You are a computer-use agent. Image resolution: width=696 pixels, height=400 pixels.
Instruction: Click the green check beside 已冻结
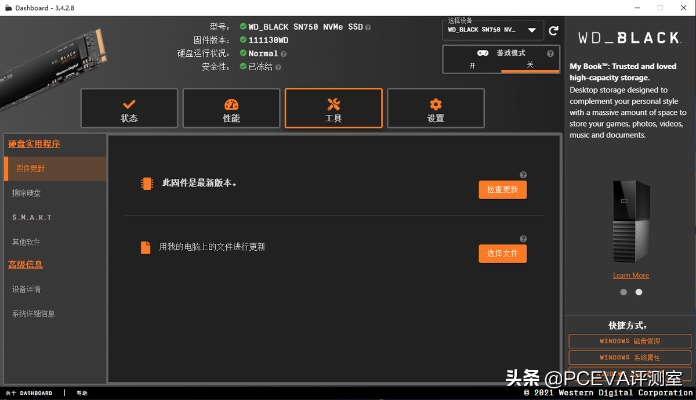click(x=243, y=66)
